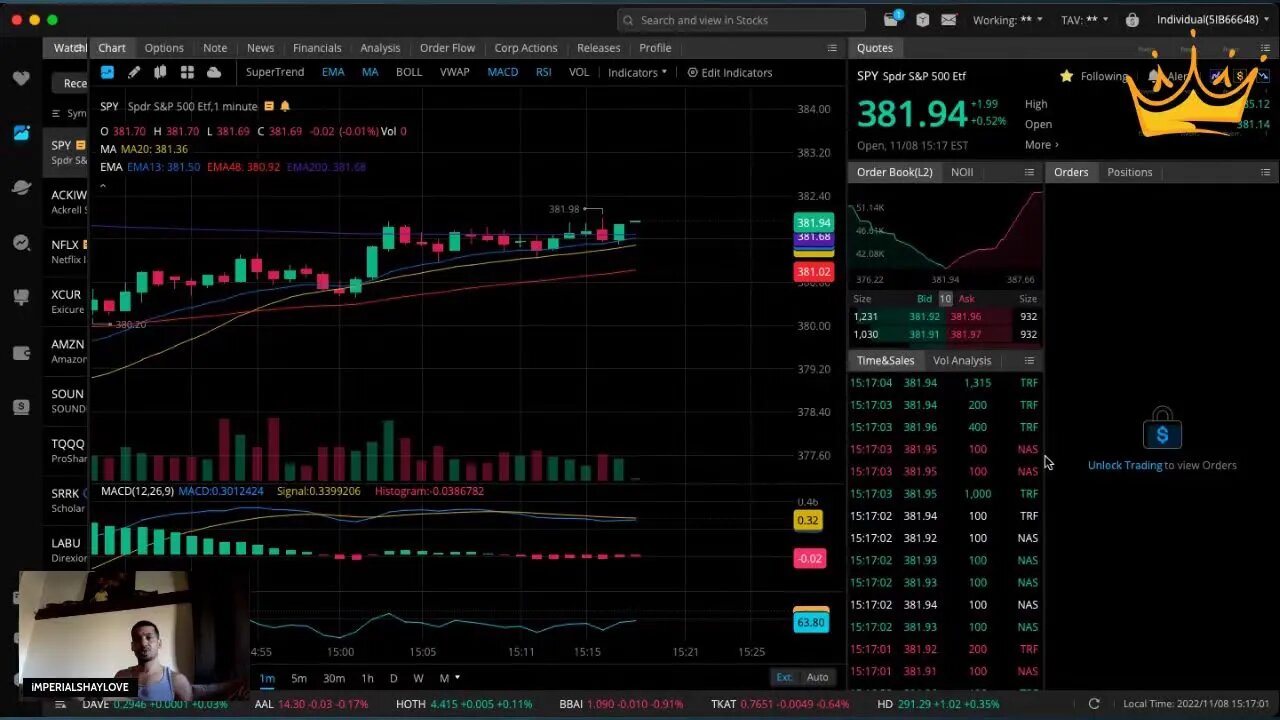Click the lock trading icon in top bar
This screenshot has height=720, width=1280.
click(x=1132, y=19)
